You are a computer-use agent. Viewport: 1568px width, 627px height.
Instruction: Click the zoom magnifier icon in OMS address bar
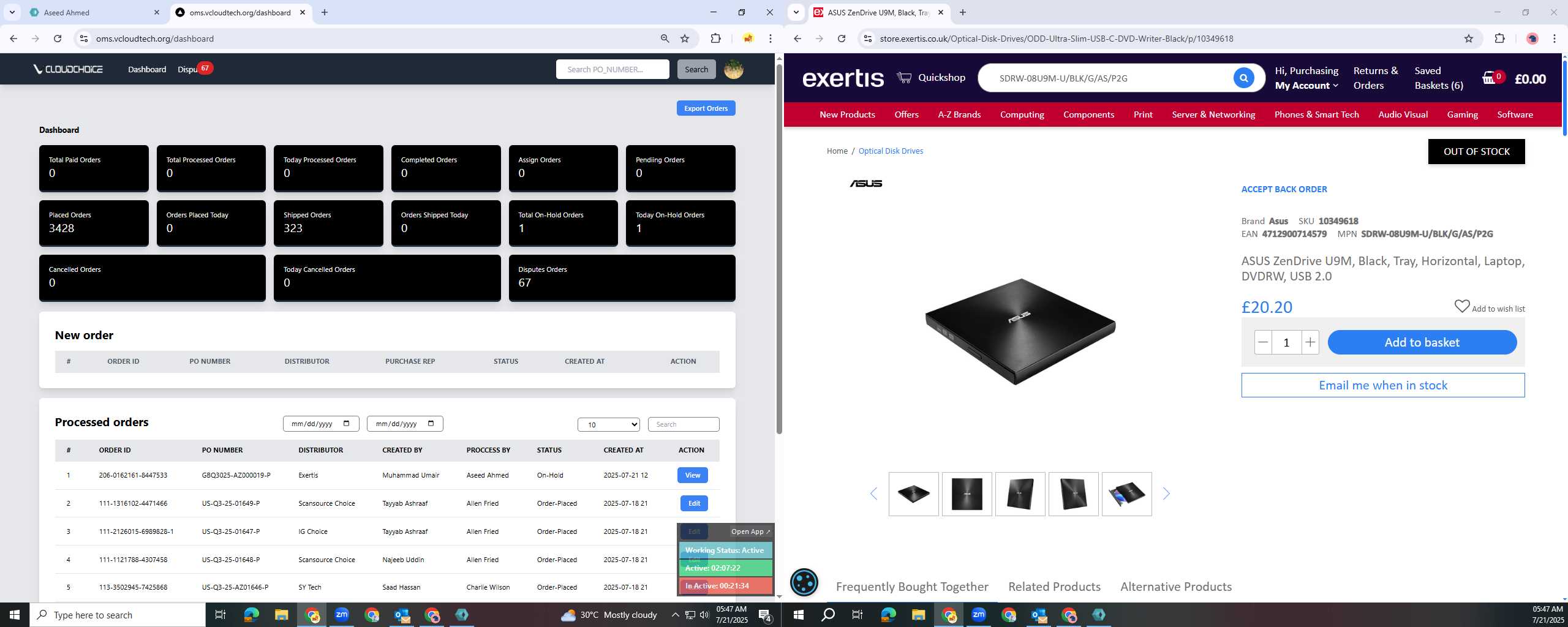[665, 39]
